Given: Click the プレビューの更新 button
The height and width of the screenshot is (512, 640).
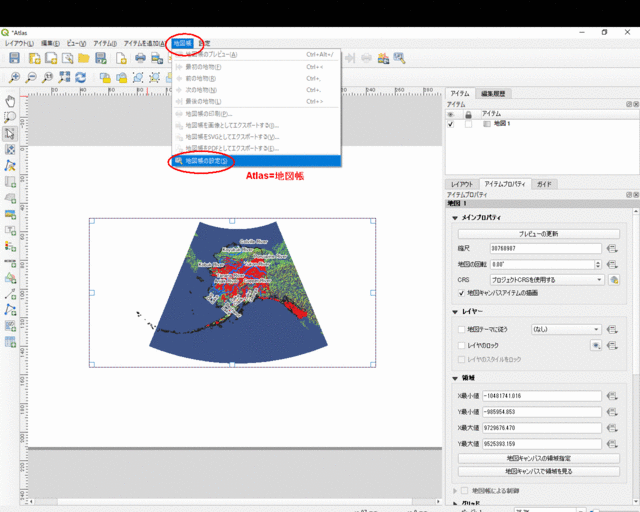Looking at the screenshot, I should point(538,234).
